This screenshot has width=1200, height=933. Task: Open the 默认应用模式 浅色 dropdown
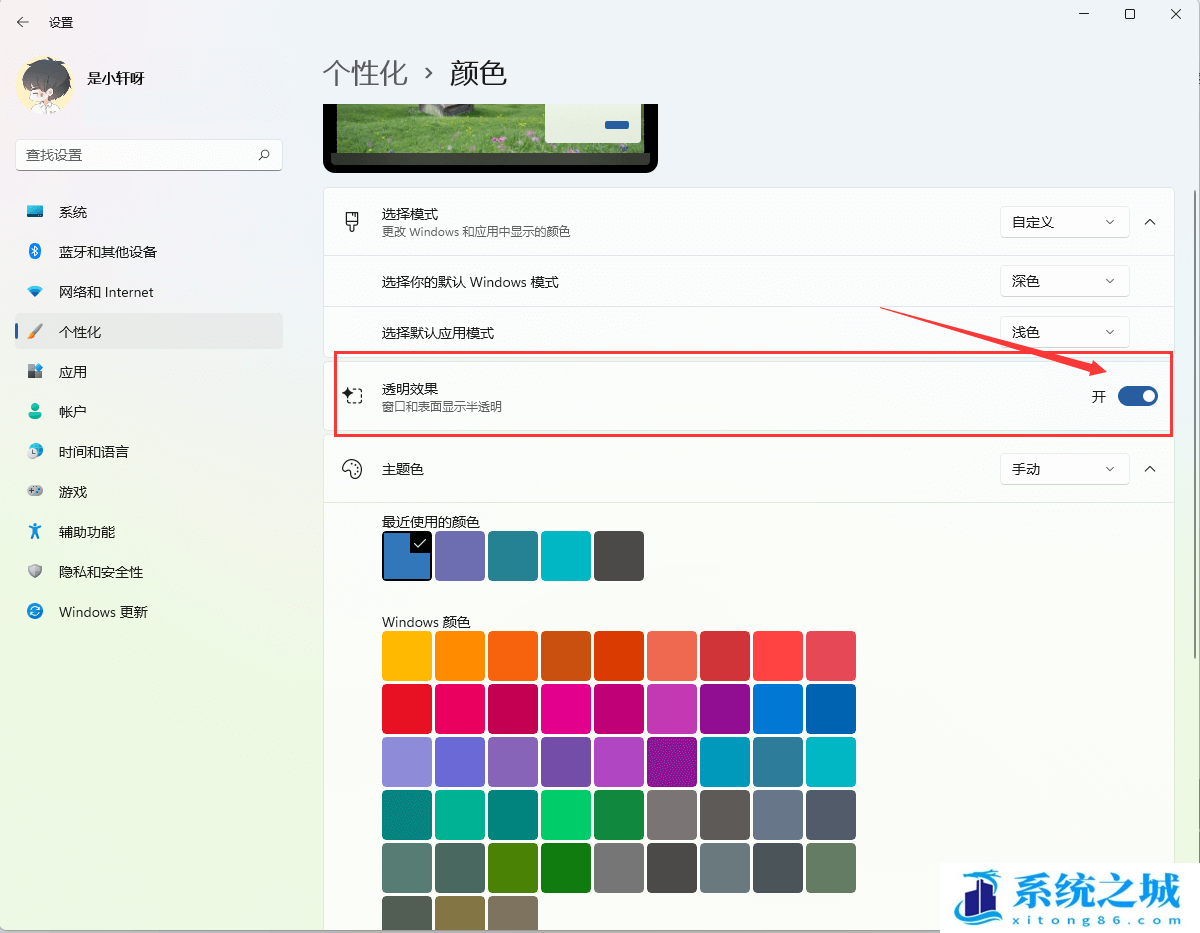(x=1064, y=332)
